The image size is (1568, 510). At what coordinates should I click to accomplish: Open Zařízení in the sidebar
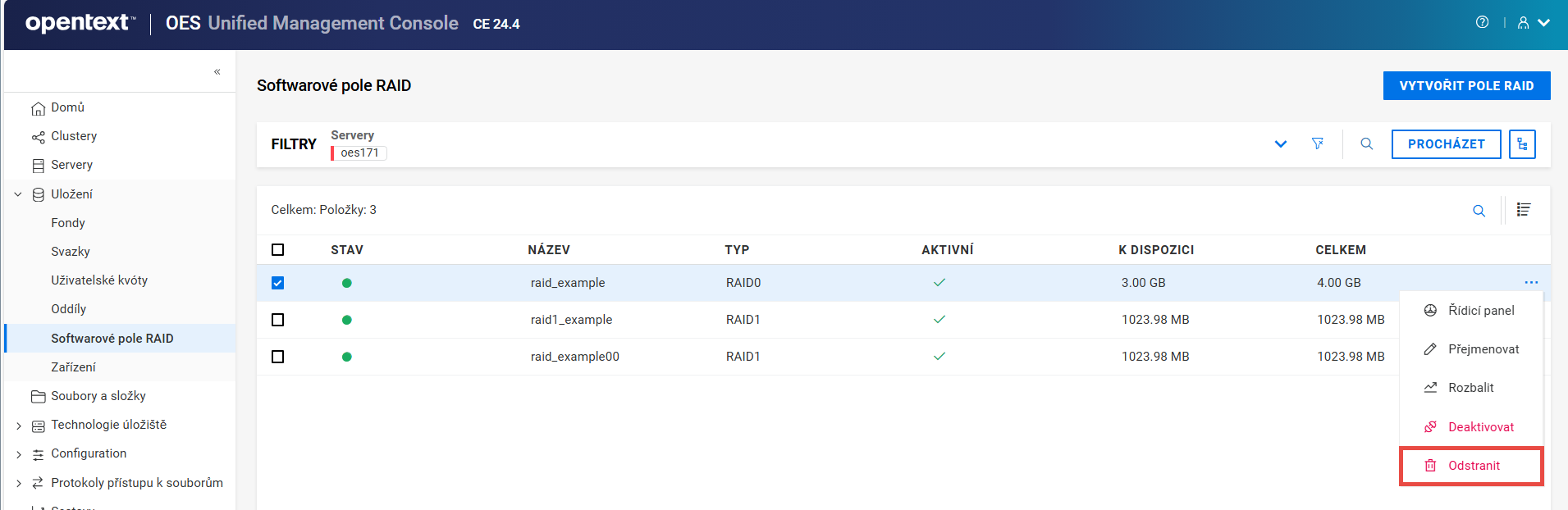[x=73, y=367]
